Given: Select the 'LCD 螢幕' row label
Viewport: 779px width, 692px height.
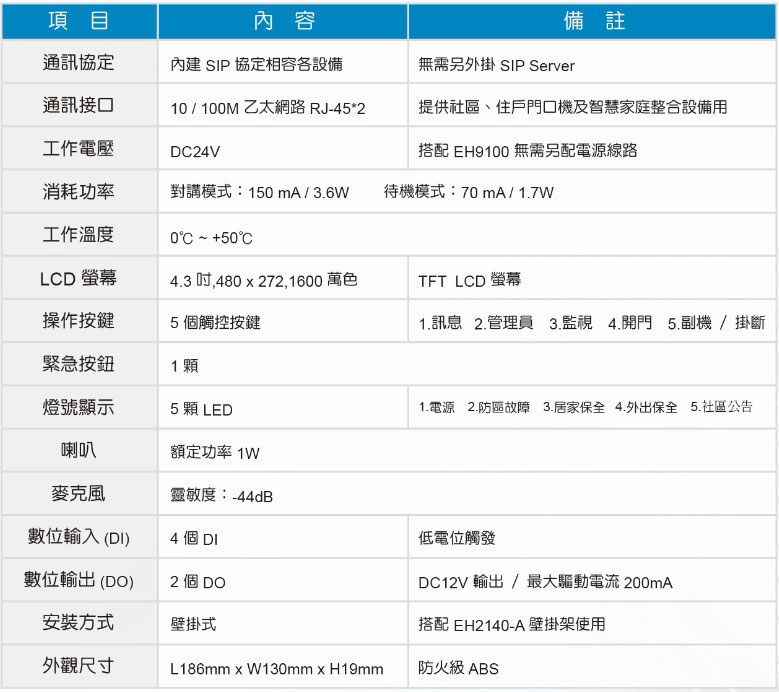Looking at the screenshot, I should (78, 278).
